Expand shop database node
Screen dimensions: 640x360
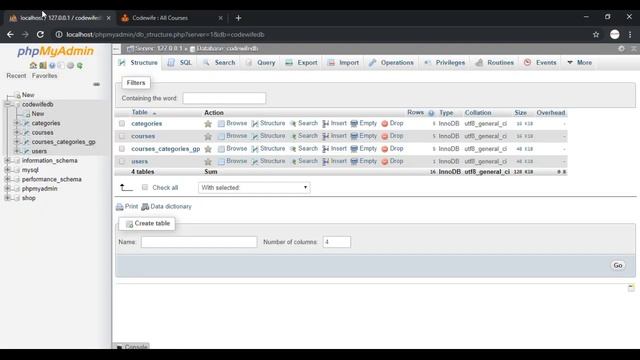tap(7, 198)
